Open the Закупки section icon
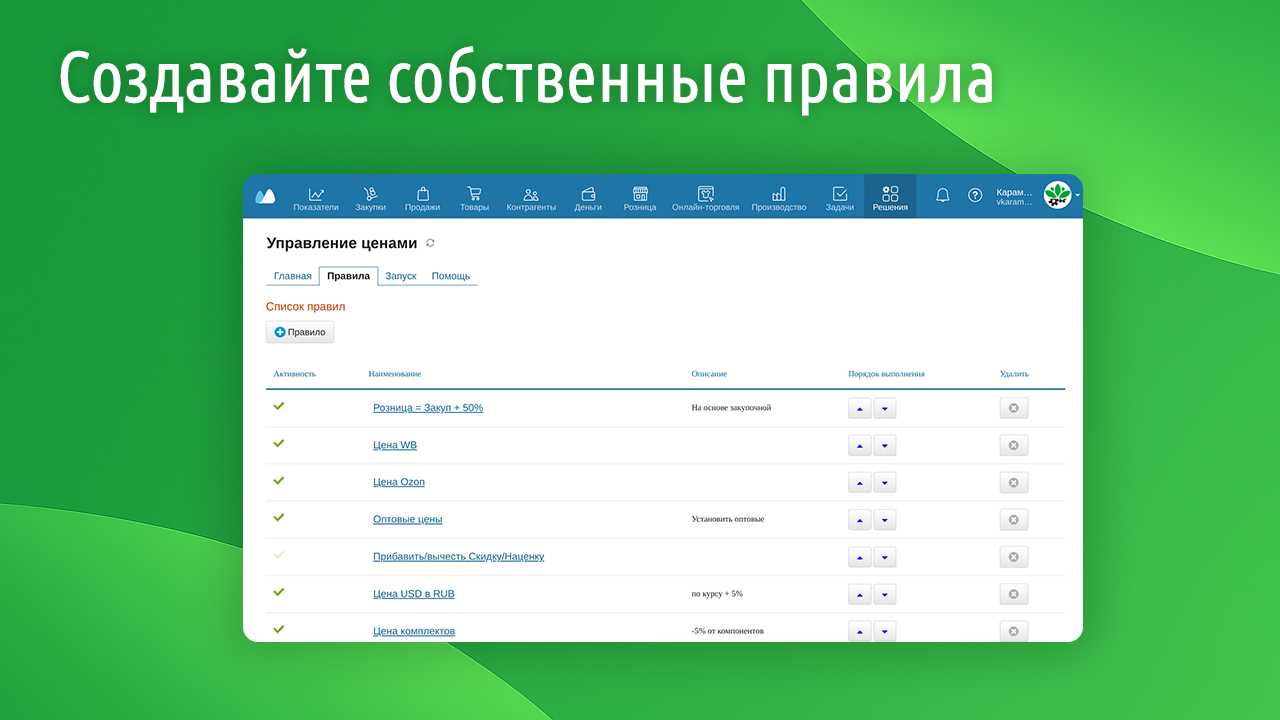 coord(370,195)
